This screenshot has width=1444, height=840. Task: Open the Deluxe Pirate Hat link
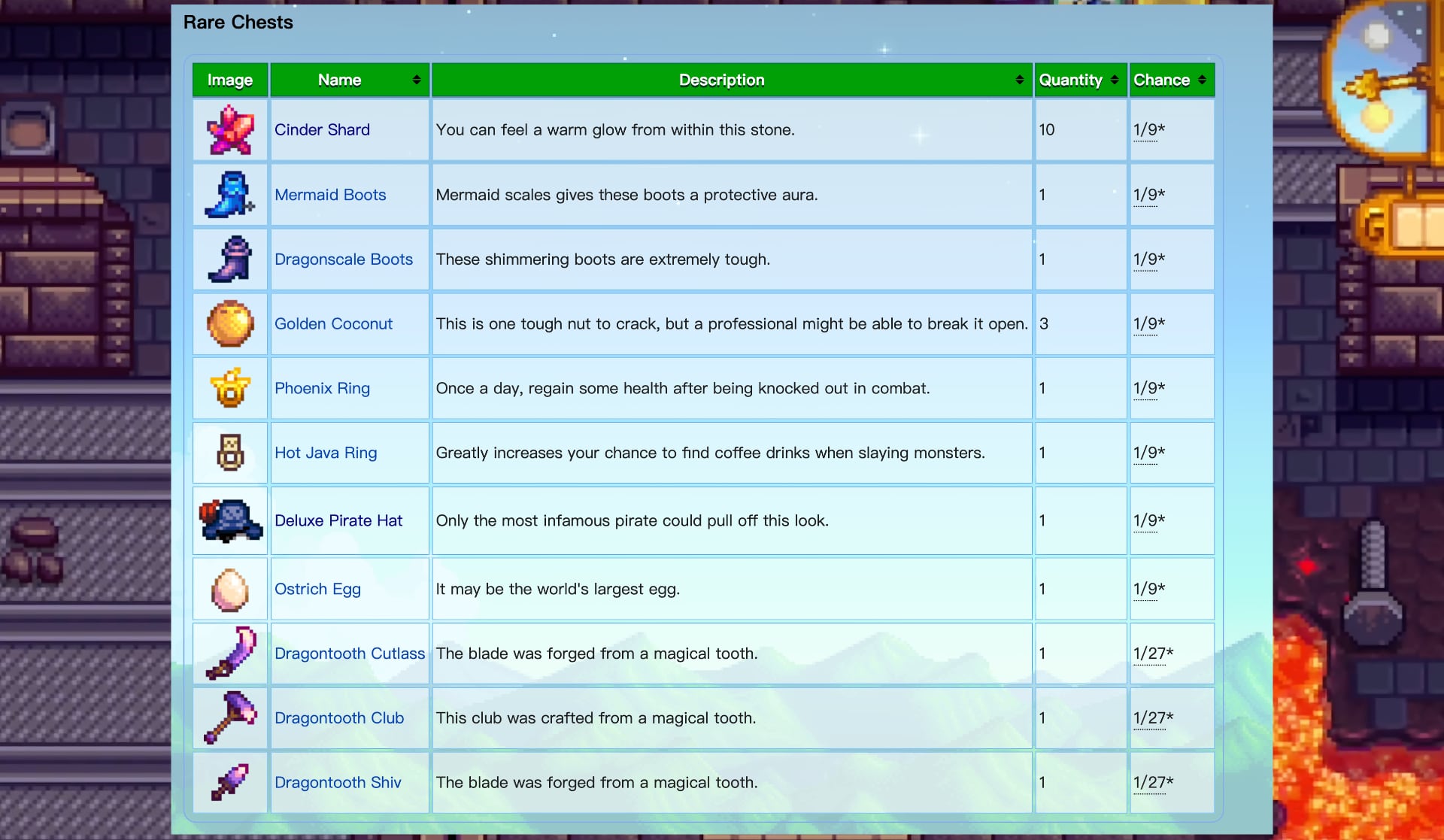click(338, 520)
